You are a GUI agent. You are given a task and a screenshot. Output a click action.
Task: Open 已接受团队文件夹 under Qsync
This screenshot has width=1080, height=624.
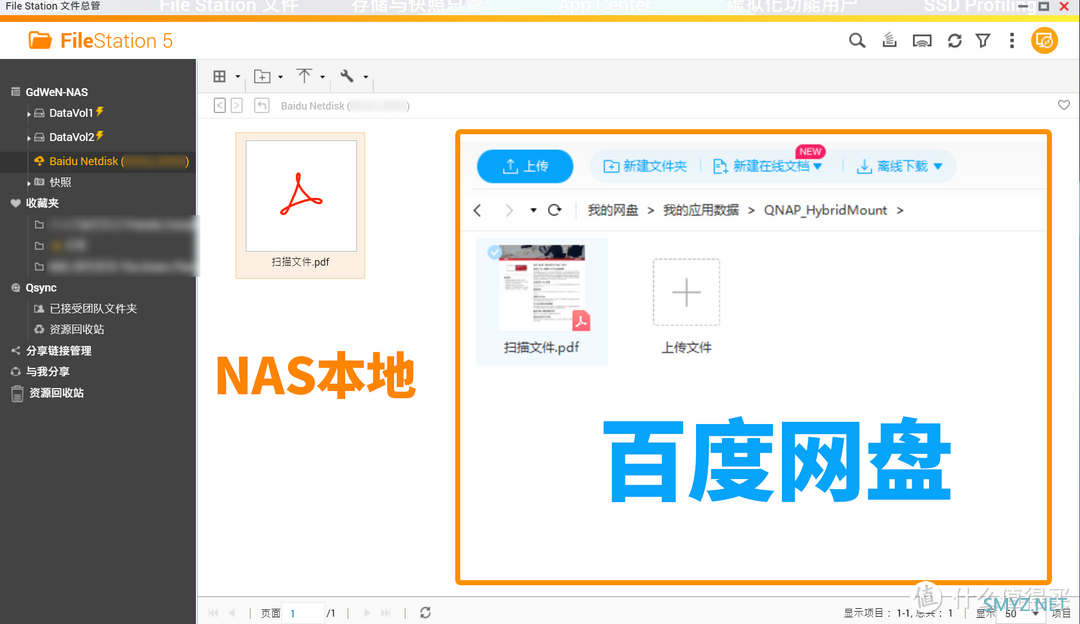point(93,309)
